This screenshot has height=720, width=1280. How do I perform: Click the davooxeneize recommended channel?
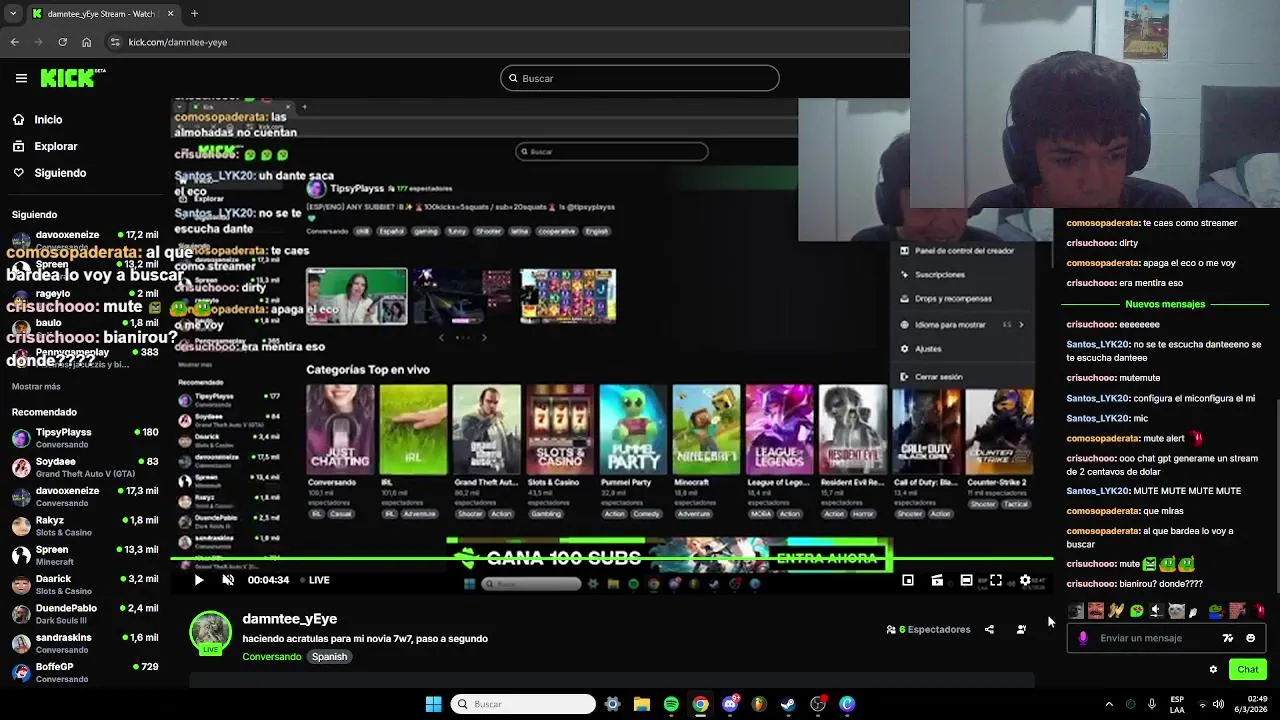coord(85,497)
